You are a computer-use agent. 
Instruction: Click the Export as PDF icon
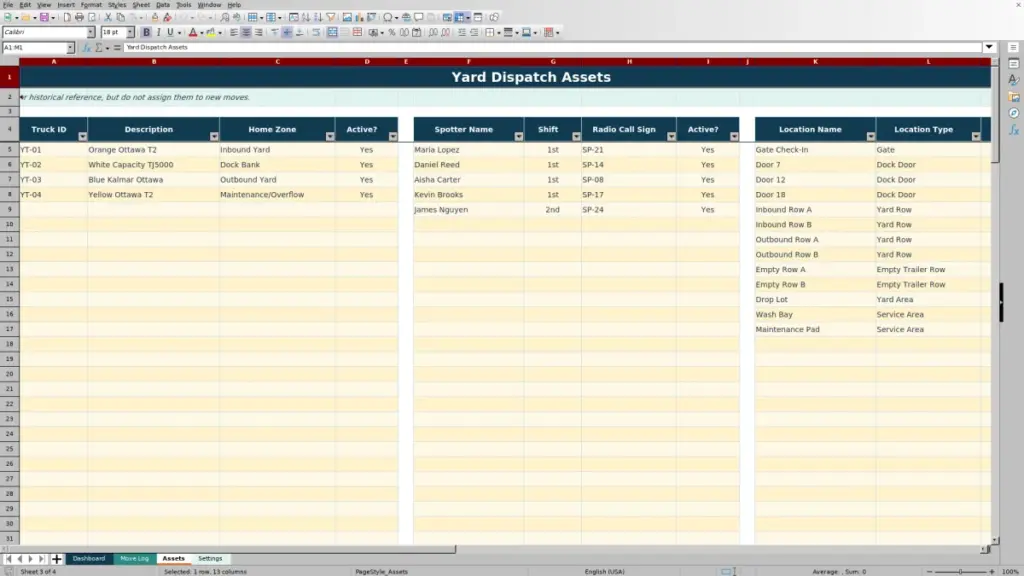67,17
